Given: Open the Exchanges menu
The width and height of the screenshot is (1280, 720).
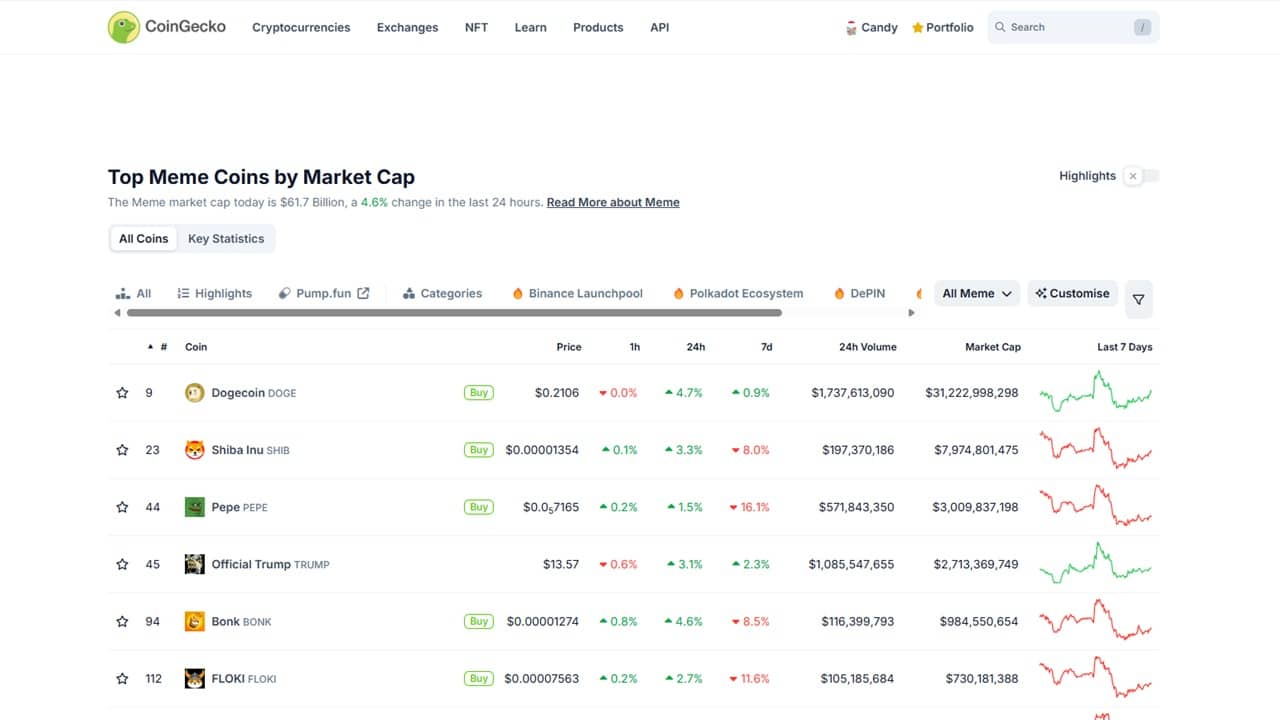Looking at the screenshot, I should 407,27.
